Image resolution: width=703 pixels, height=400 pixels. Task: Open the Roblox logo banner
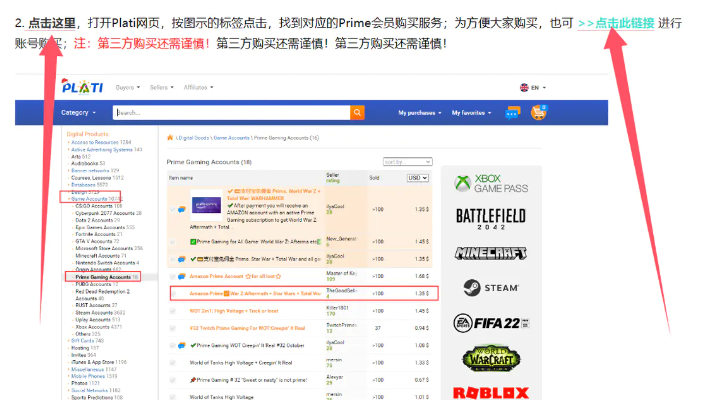click(x=491, y=393)
